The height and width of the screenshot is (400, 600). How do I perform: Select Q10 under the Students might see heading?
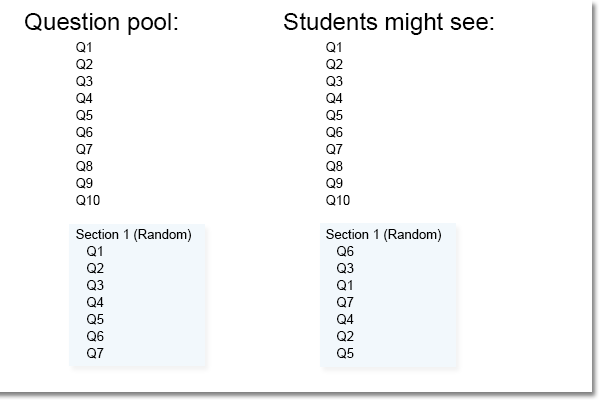coord(338,200)
